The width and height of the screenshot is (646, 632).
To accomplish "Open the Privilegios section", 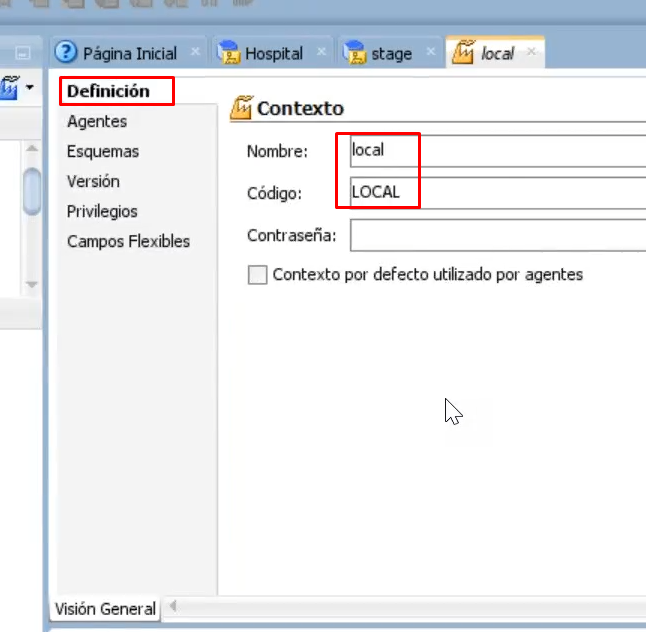I will 102,211.
